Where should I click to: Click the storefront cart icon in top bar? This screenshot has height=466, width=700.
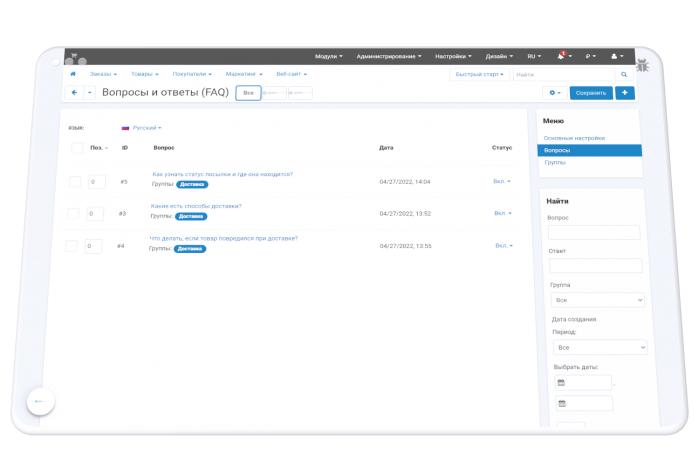74,55
